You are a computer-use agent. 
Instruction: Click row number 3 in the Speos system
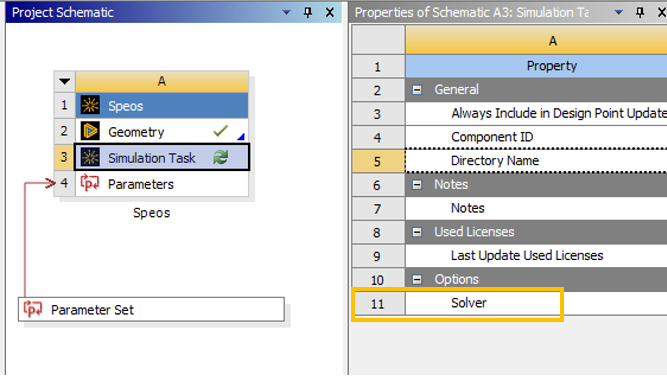click(x=64, y=157)
